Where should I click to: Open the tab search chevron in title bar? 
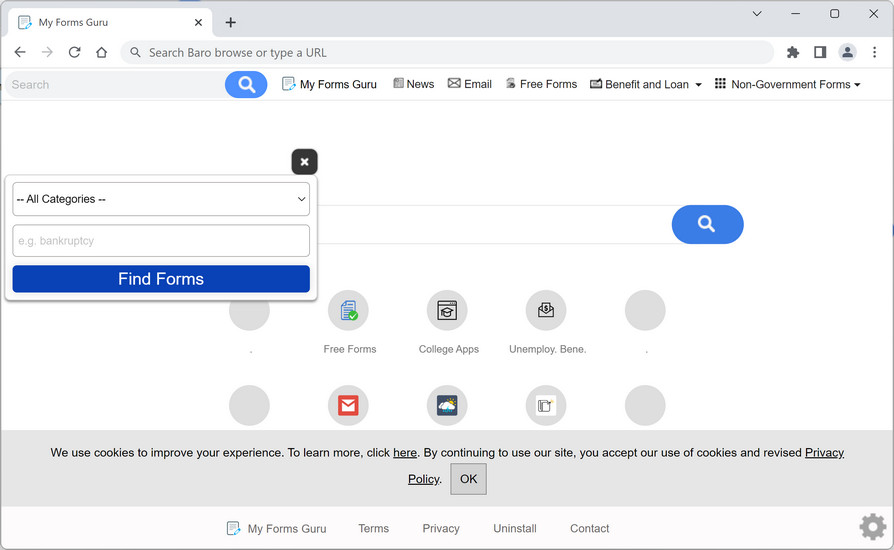coord(757,14)
